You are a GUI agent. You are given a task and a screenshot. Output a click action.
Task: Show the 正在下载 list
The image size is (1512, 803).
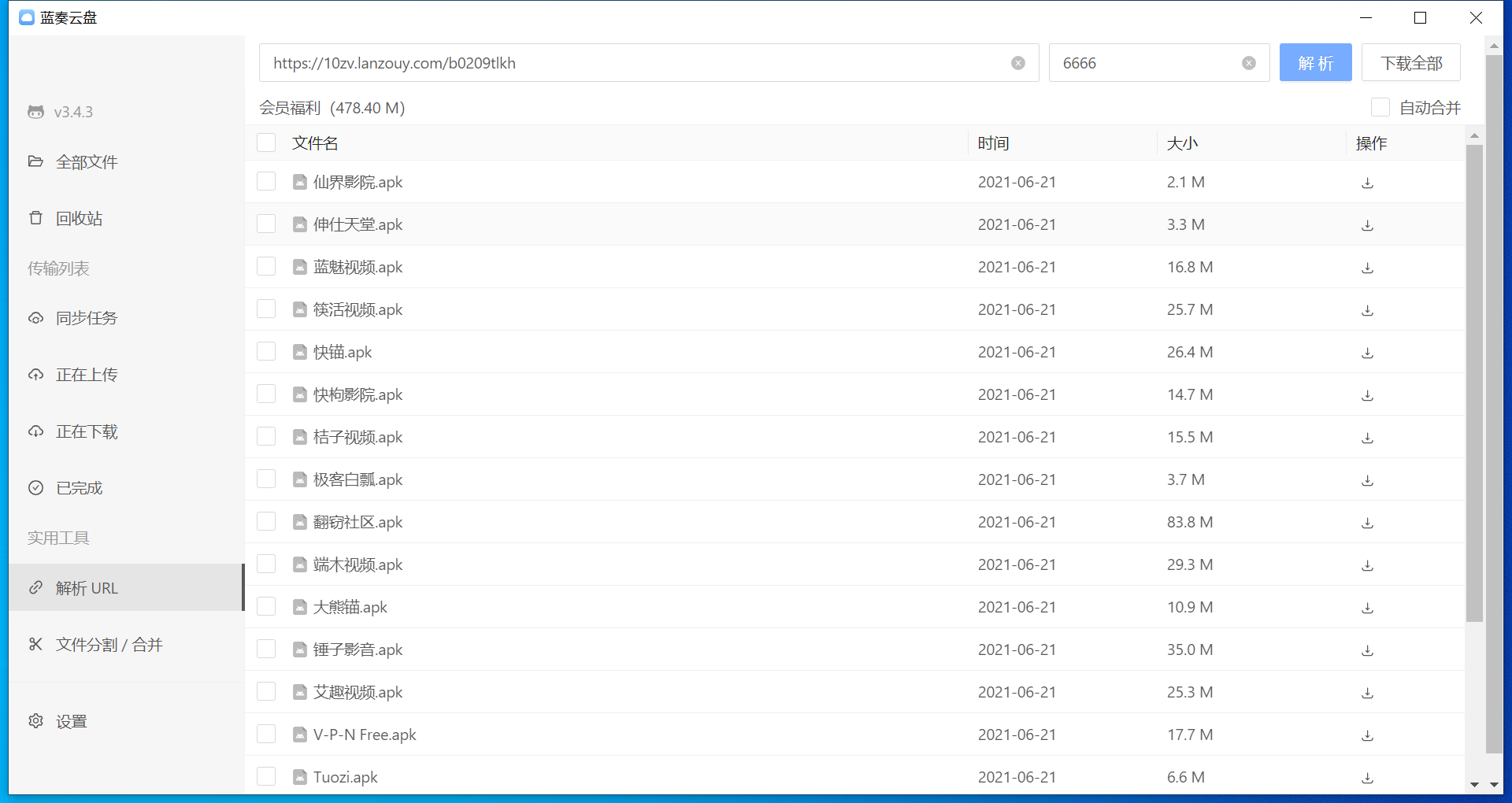126,431
